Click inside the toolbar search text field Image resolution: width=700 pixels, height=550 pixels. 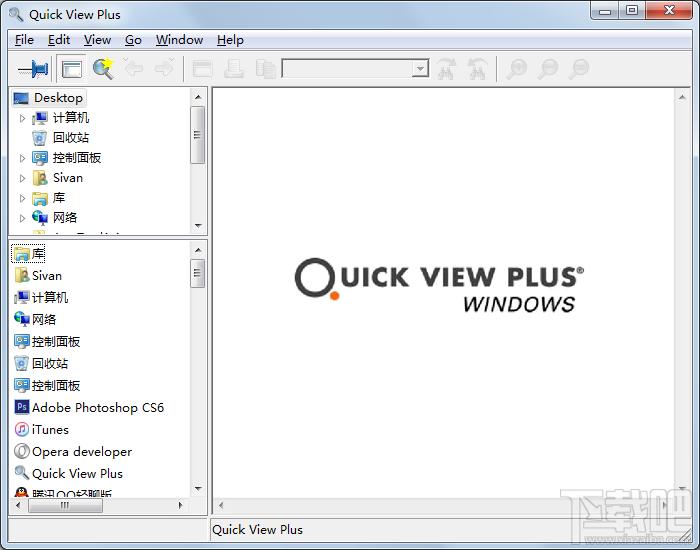pos(347,69)
